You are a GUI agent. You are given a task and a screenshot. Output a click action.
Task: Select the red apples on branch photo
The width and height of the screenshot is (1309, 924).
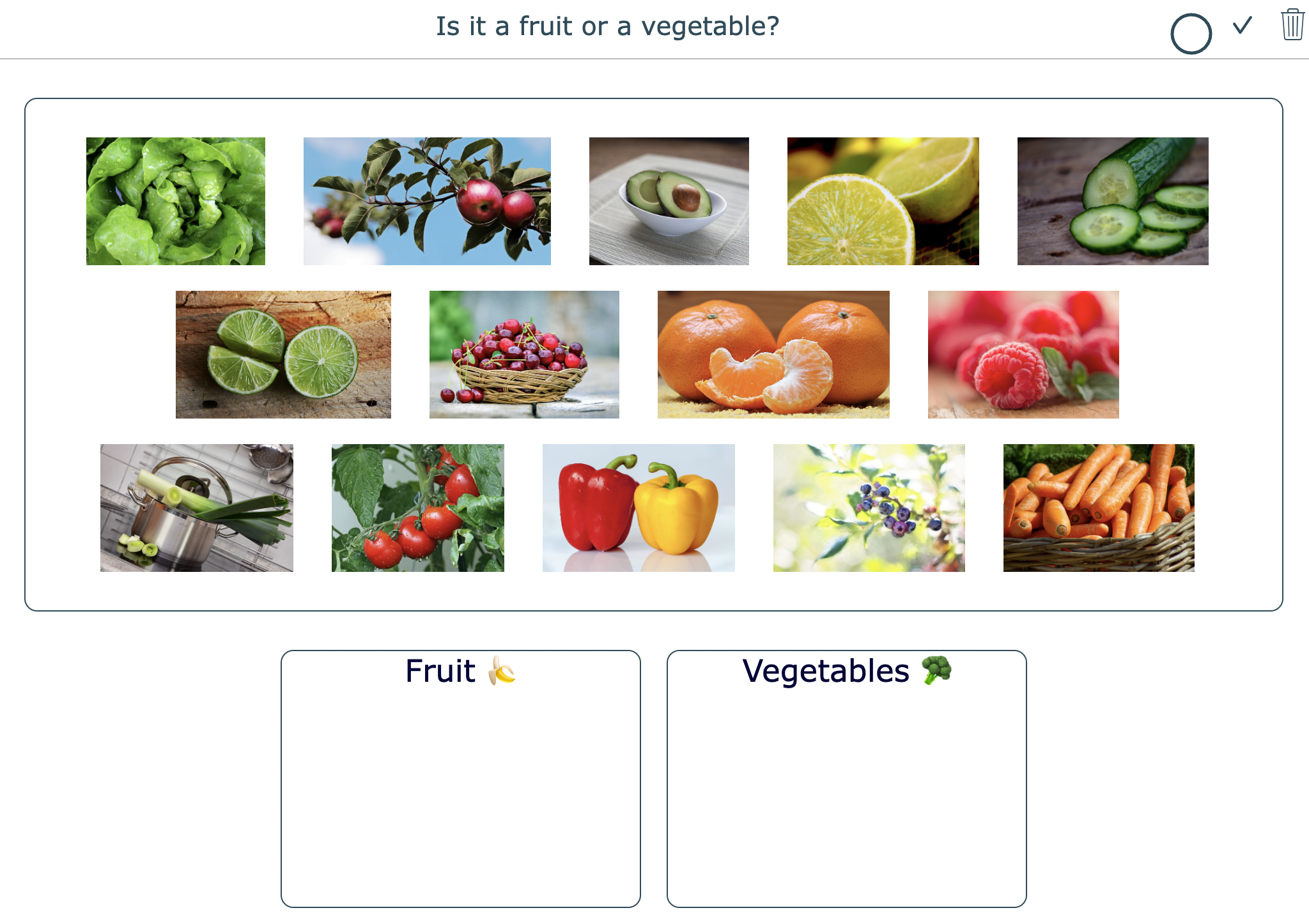(x=427, y=201)
